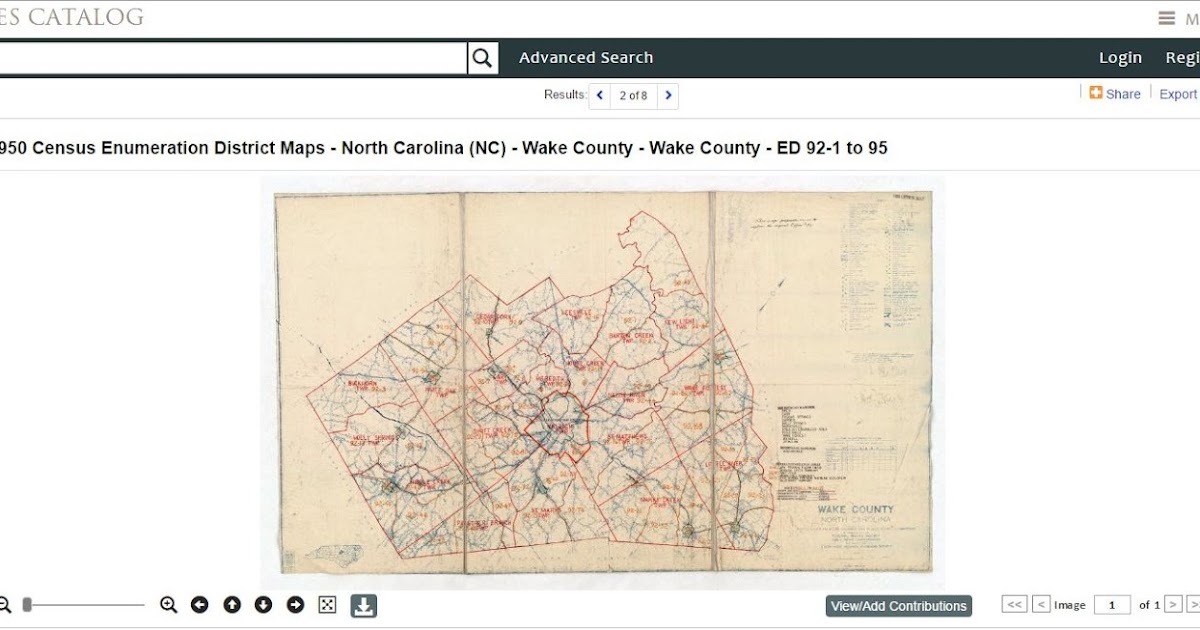The height and width of the screenshot is (630, 1200).
Task: Open the Login page
Action: [1120, 57]
